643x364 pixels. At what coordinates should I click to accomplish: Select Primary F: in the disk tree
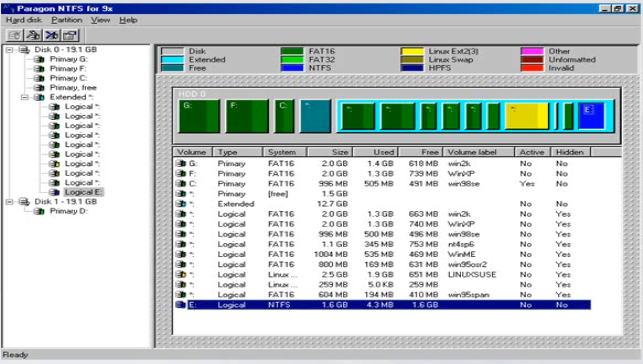pos(68,68)
